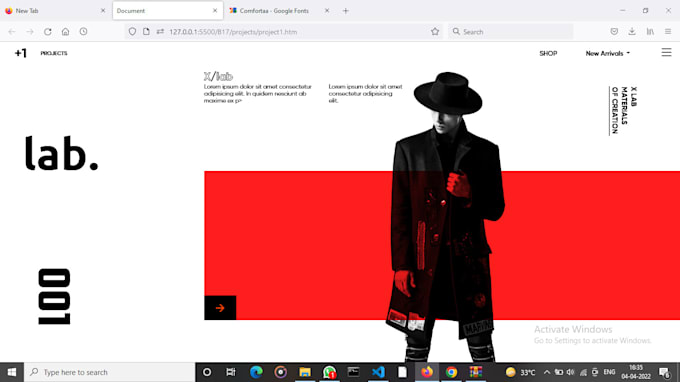The width and height of the screenshot is (680, 382).
Task: Open File Explorer from taskbar
Action: [x=305, y=372]
